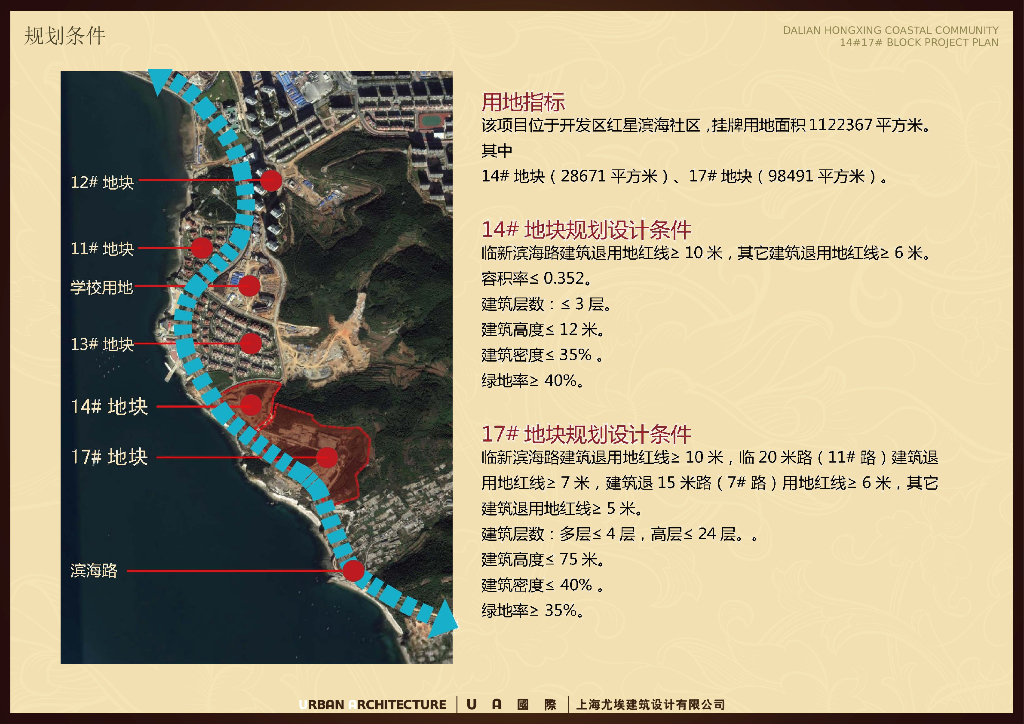Screen dimensions: 1024x724
Task: Click the line mentioning 临 20 米路（11# 路）
Action: (710, 457)
